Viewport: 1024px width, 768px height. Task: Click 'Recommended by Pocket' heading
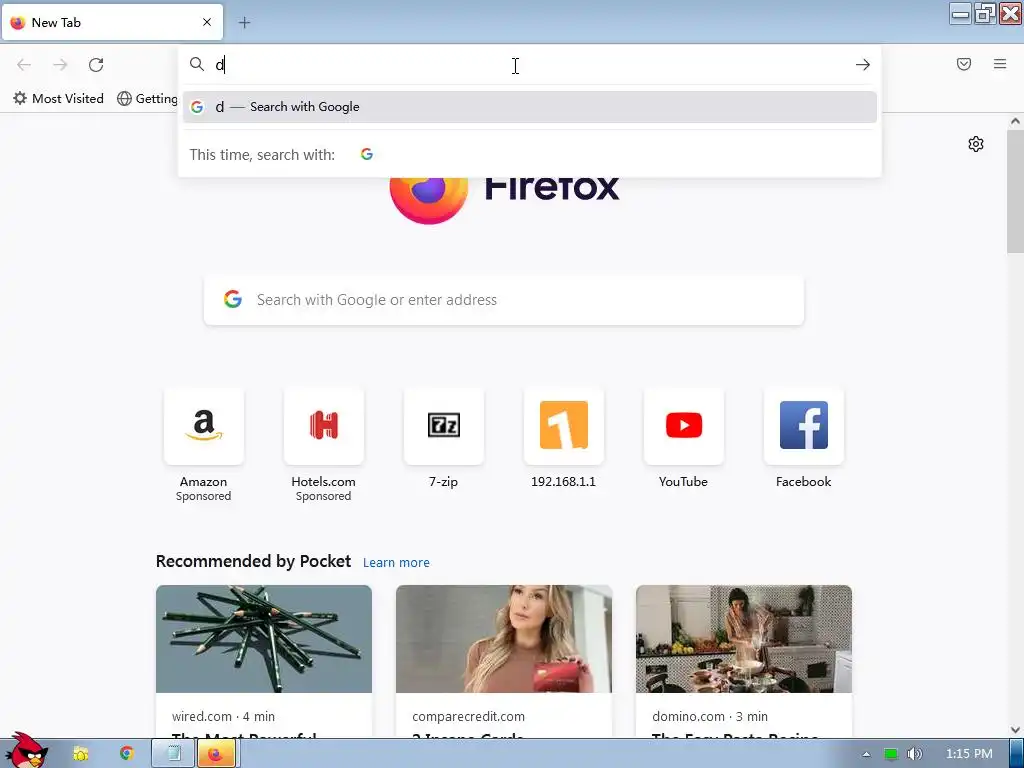[x=253, y=562]
